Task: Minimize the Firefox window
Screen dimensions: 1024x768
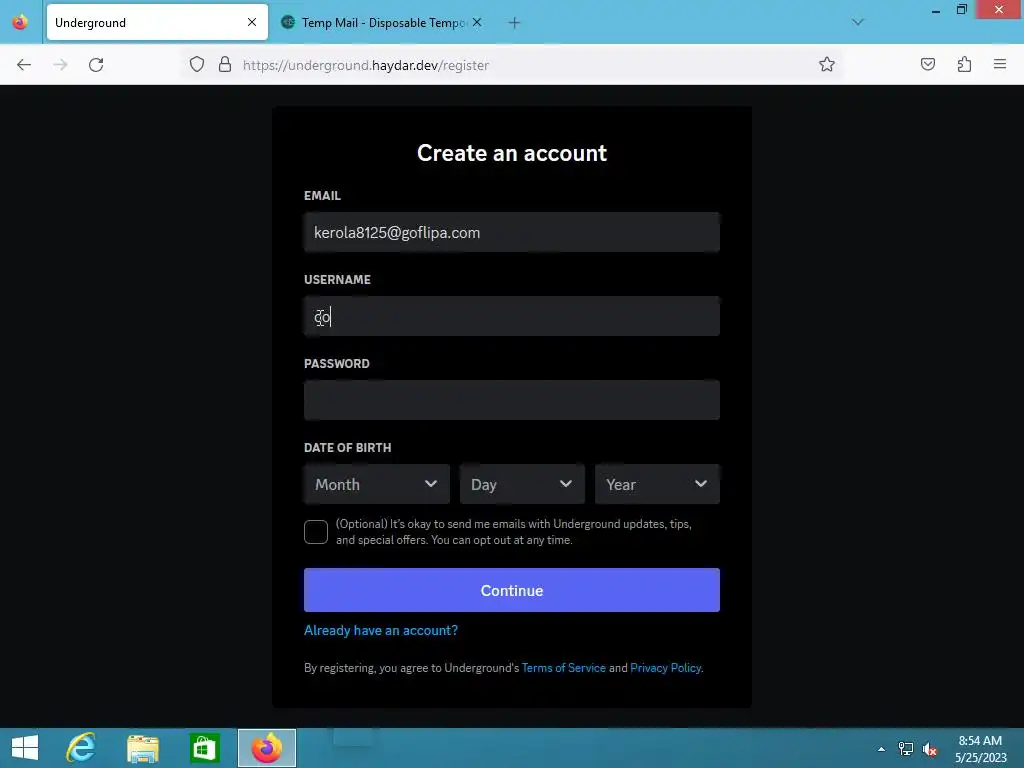Action: 936,10
